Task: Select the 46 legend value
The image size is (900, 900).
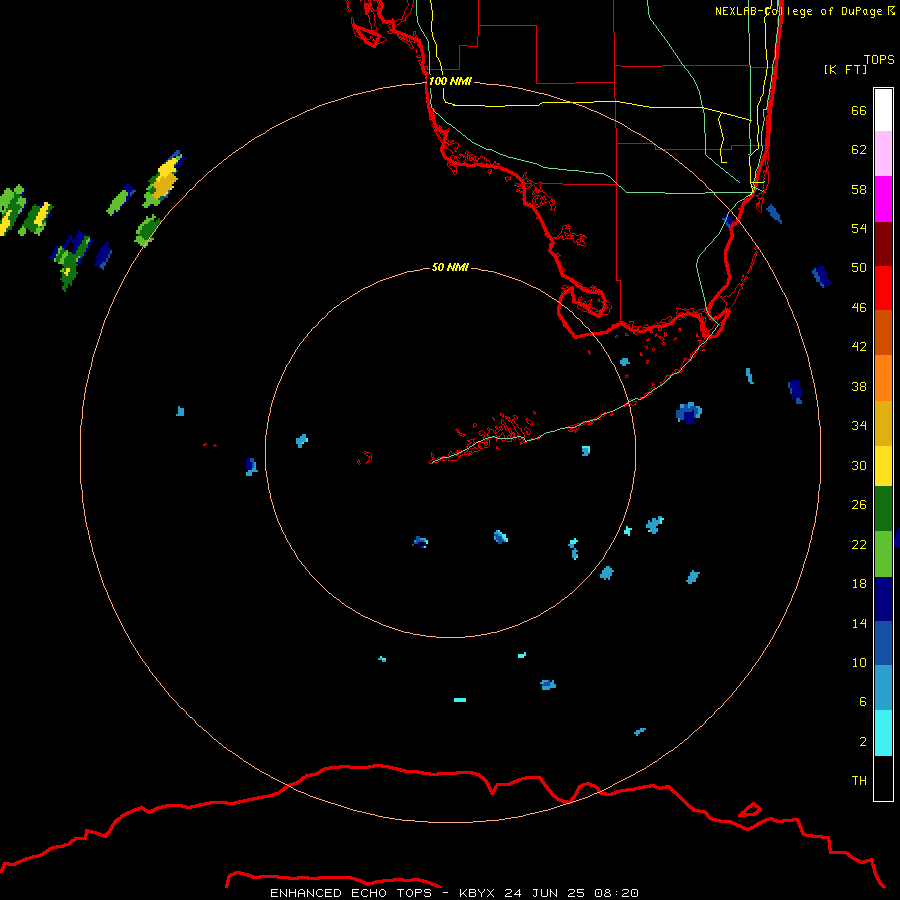Action: click(x=859, y=308)
